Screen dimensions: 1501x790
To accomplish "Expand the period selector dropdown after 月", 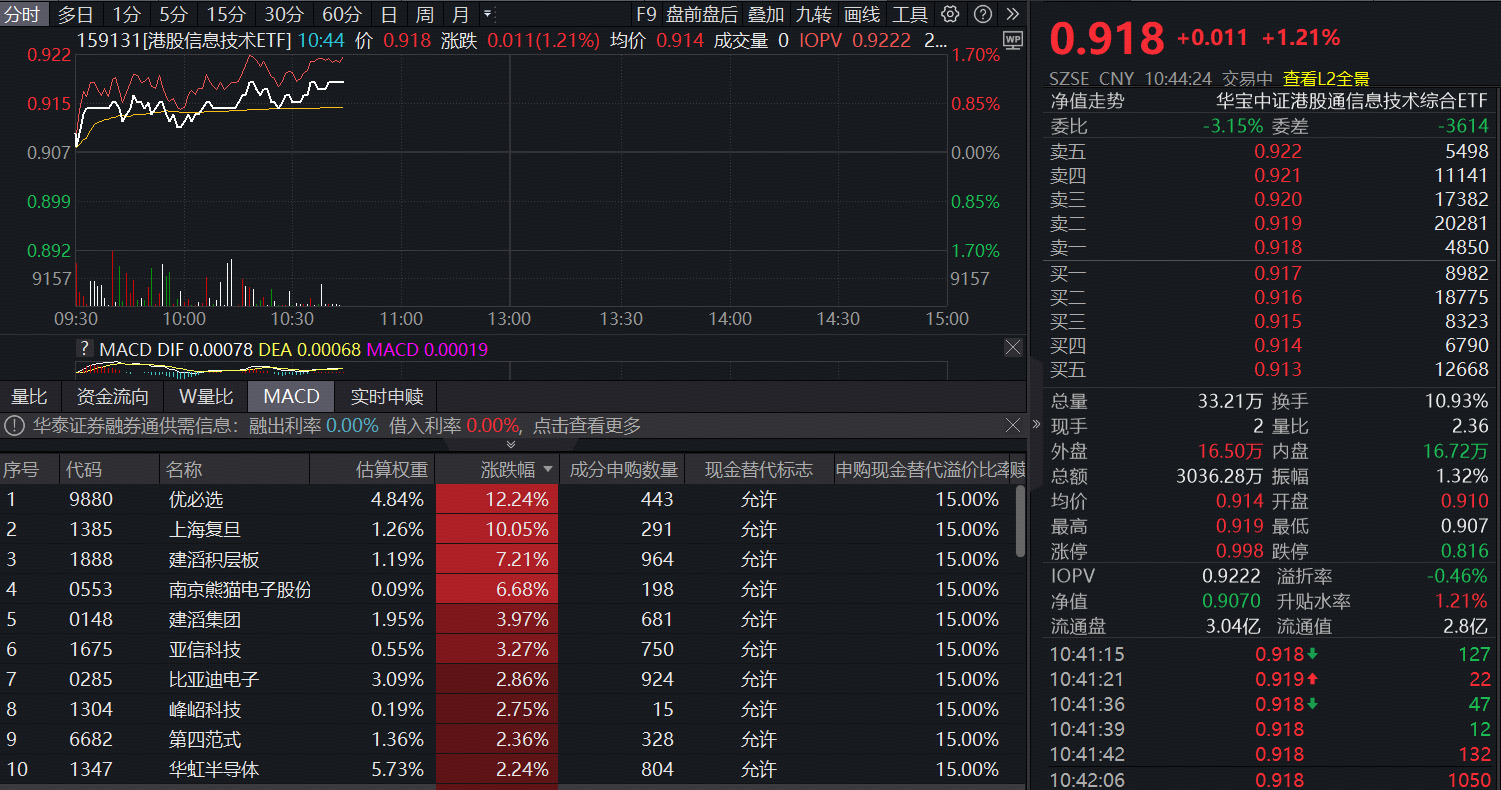I will (486, 14).
